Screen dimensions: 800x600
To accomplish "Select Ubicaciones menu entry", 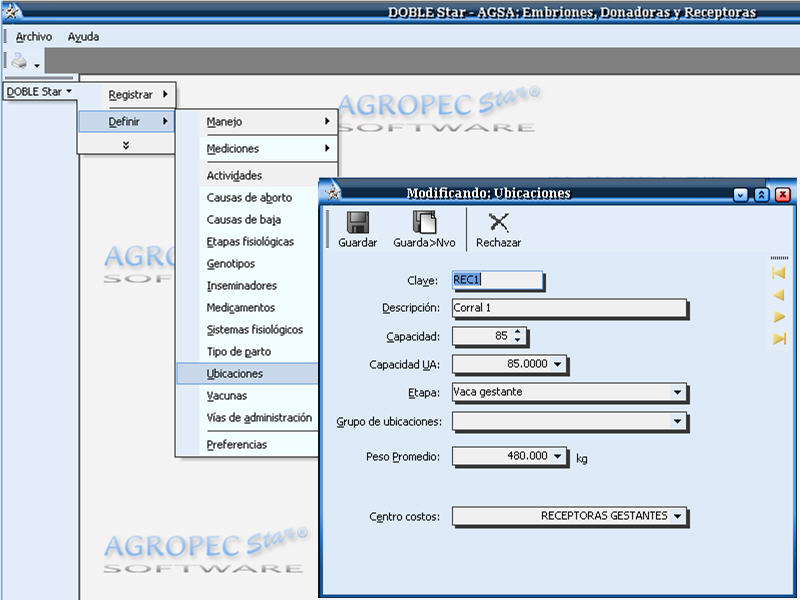I will pos(247,373).
